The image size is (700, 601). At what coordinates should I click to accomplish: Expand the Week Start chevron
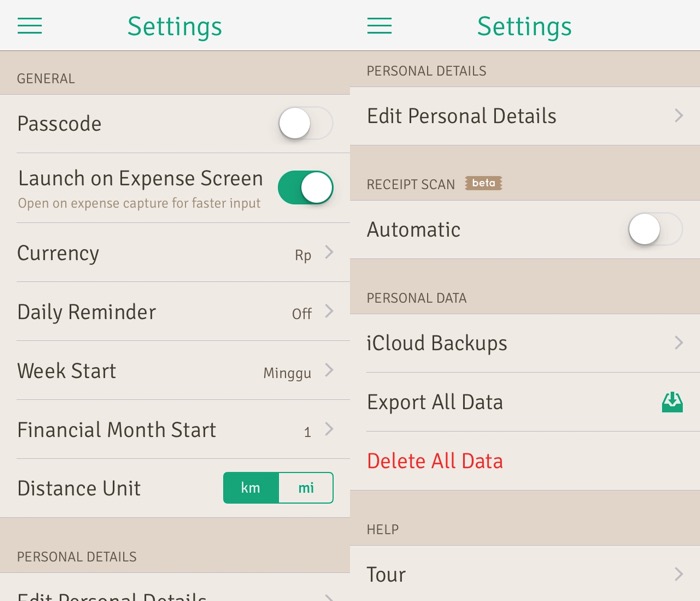click(329, 371)
